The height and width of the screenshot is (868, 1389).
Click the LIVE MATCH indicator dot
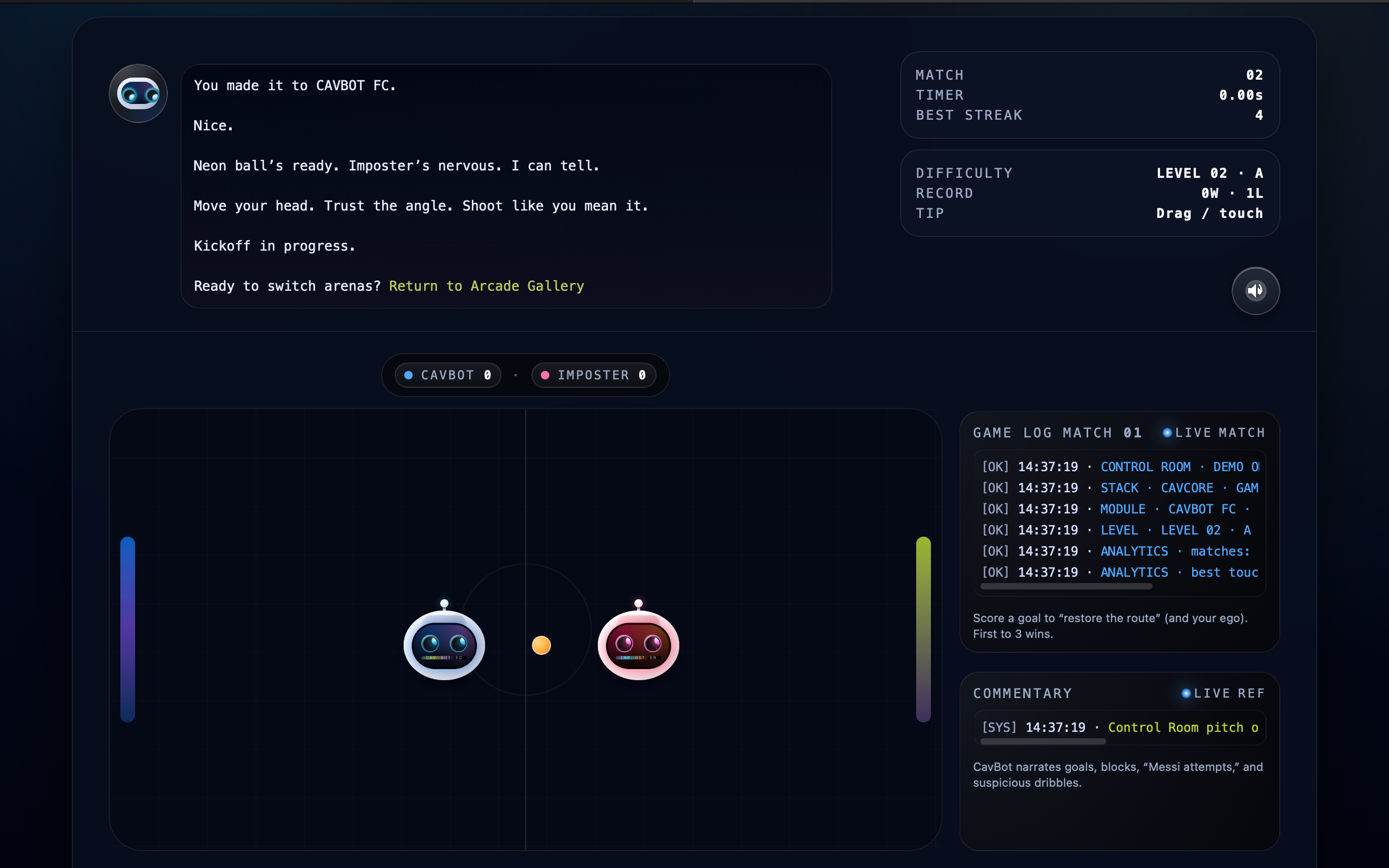1167,433
